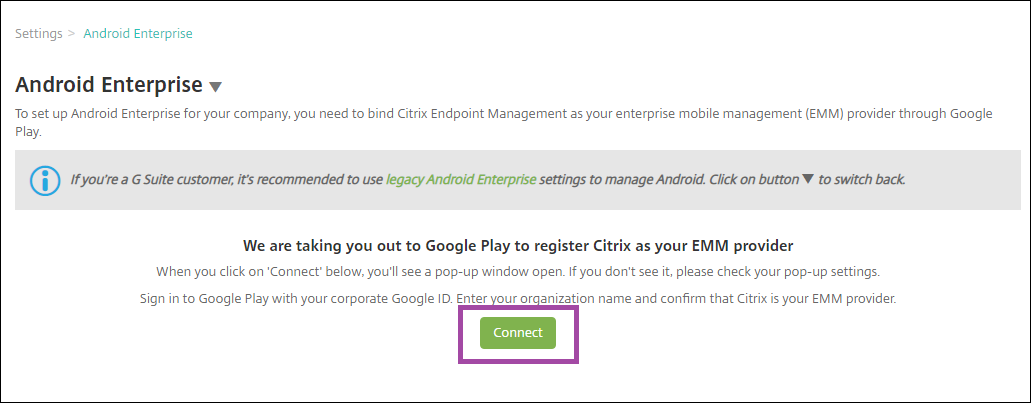Viewport: 1031px width, 403px height.
Task: Open the dropdown arrow beside Android Enterprise heading
Action: point(216,87)
